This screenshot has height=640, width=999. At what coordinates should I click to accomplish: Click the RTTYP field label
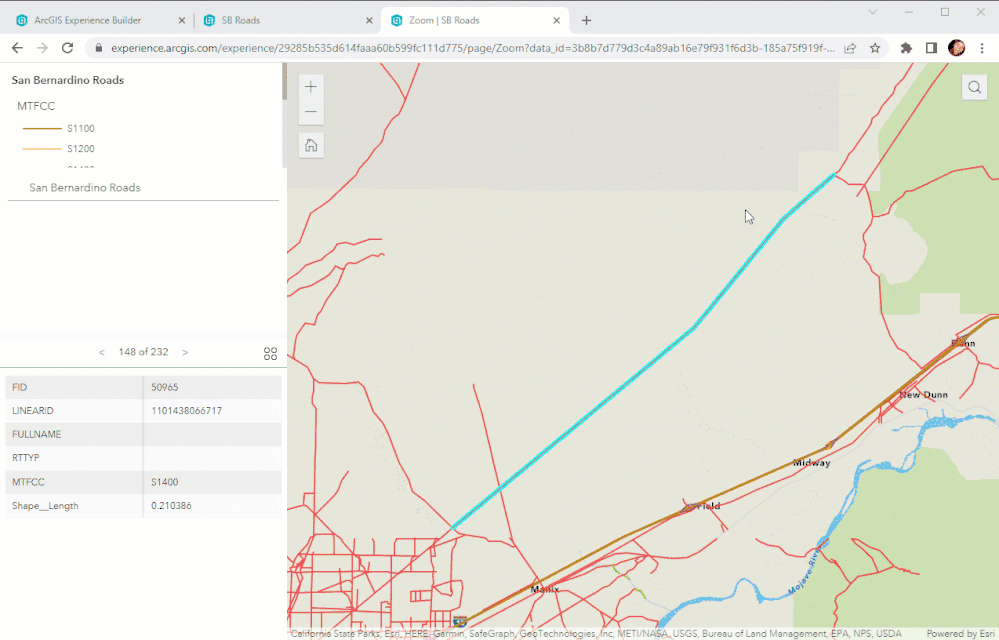(25, 458)
